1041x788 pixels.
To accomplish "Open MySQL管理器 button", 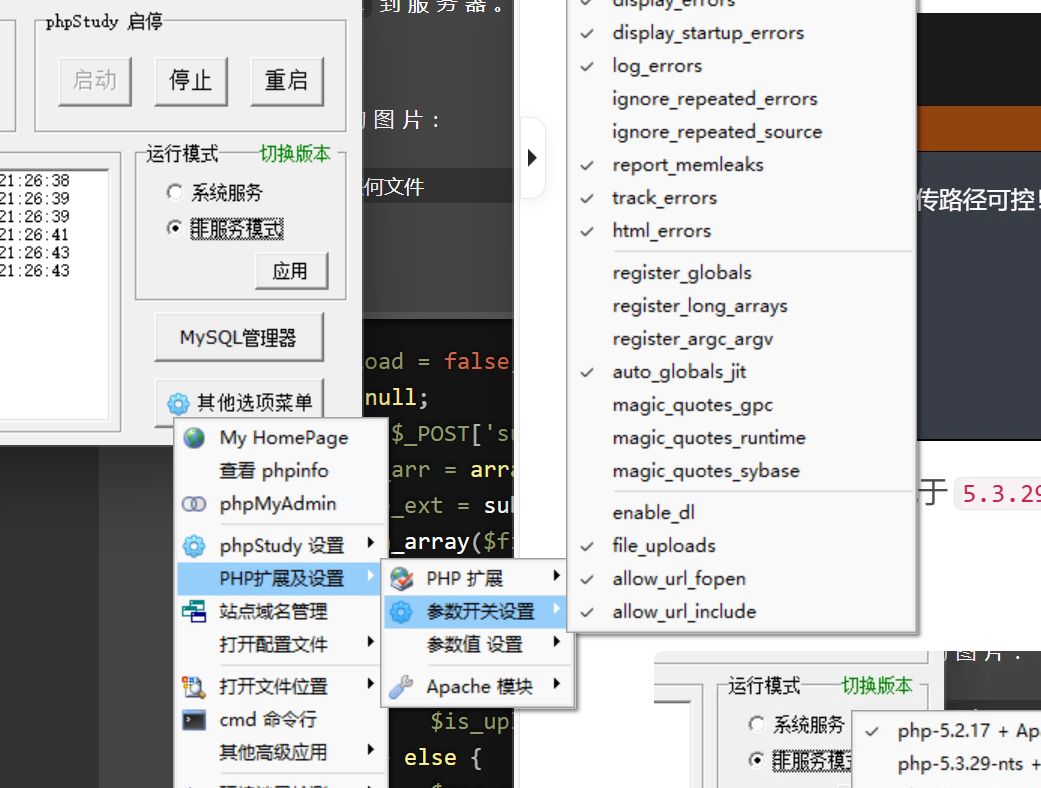I will (239, 337).
